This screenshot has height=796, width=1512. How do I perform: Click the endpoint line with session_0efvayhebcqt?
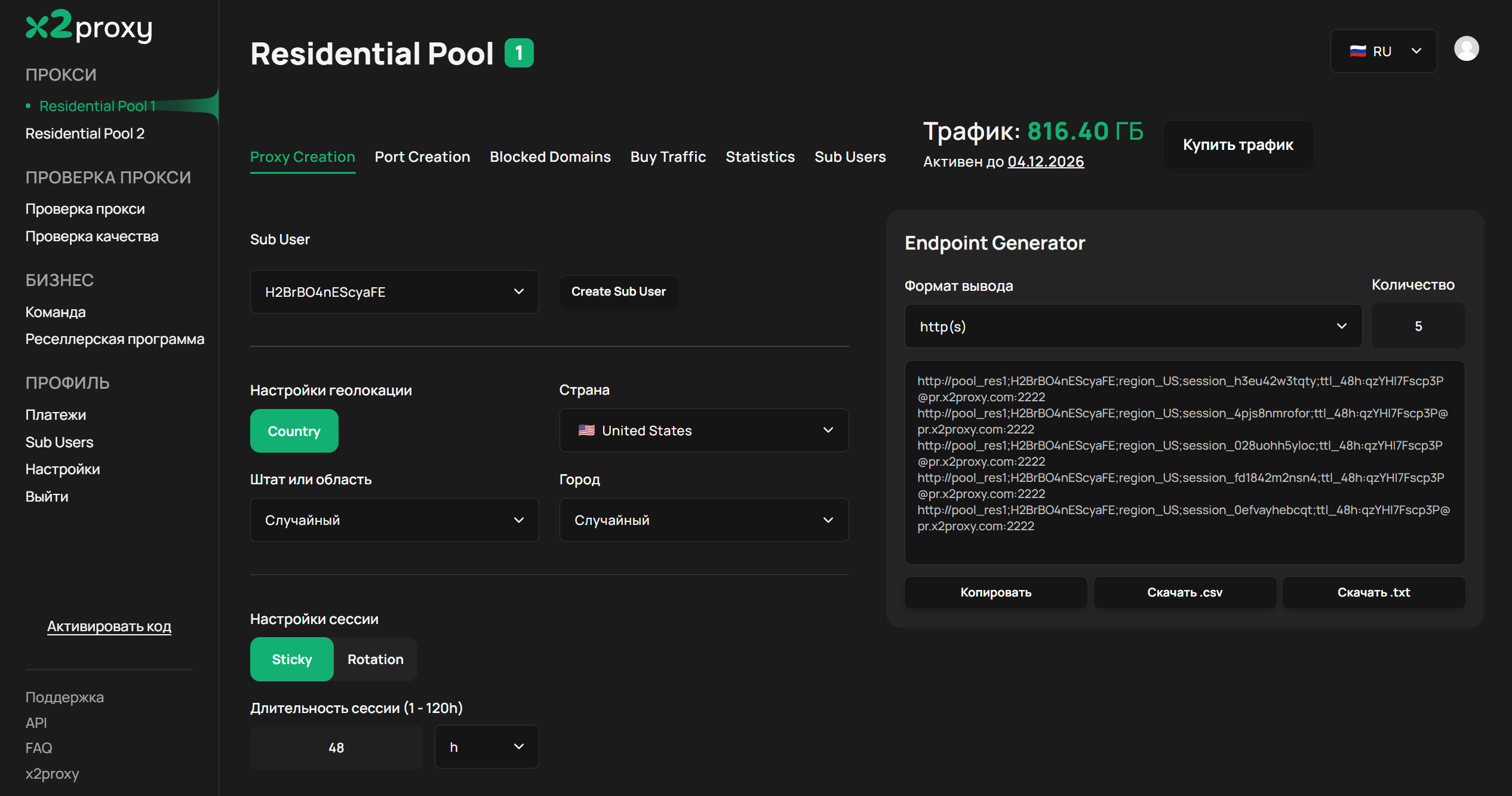pyautogui.click(x=1184, y=518)
